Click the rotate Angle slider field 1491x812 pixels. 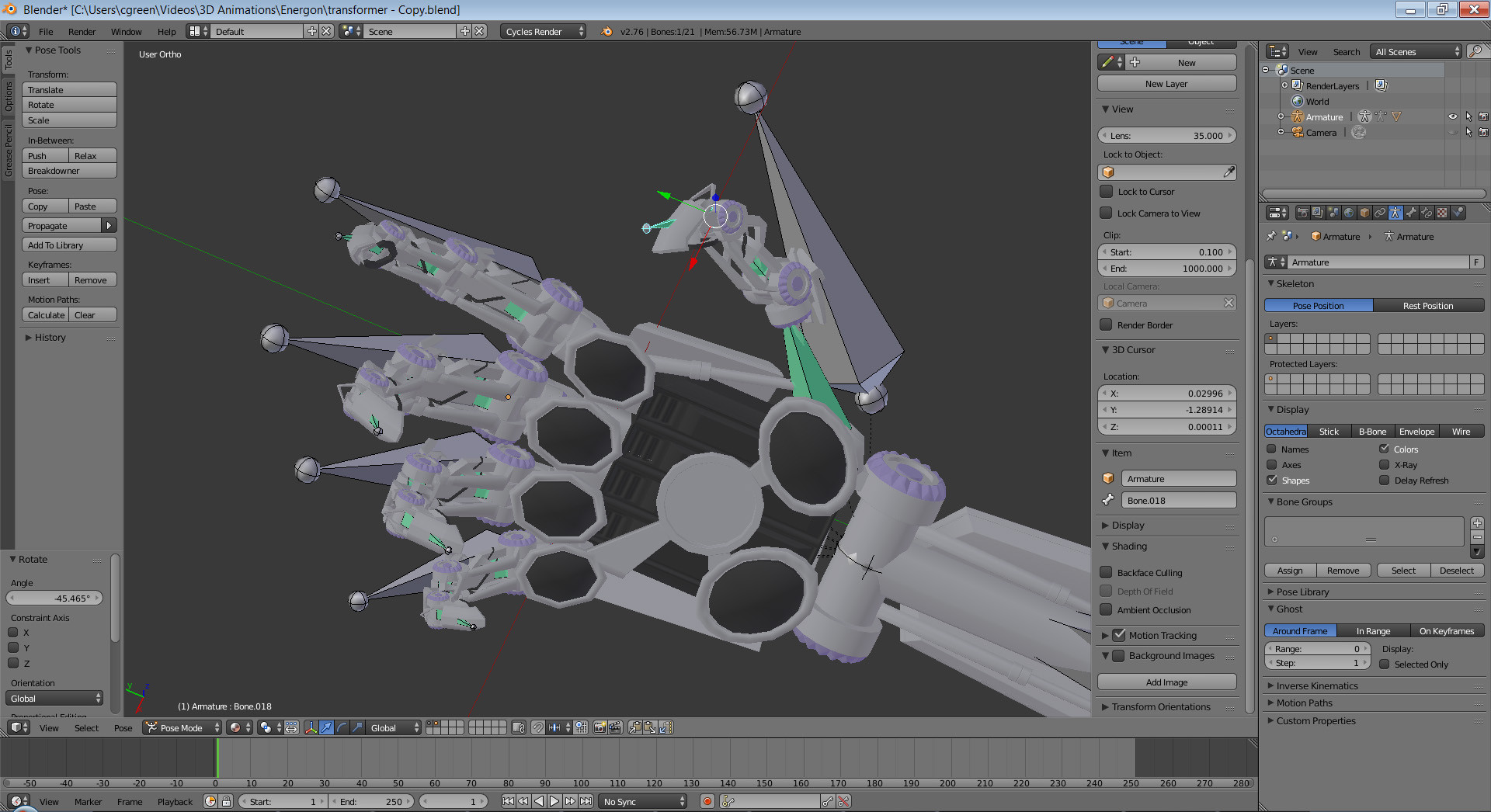[x=54, y=598]
